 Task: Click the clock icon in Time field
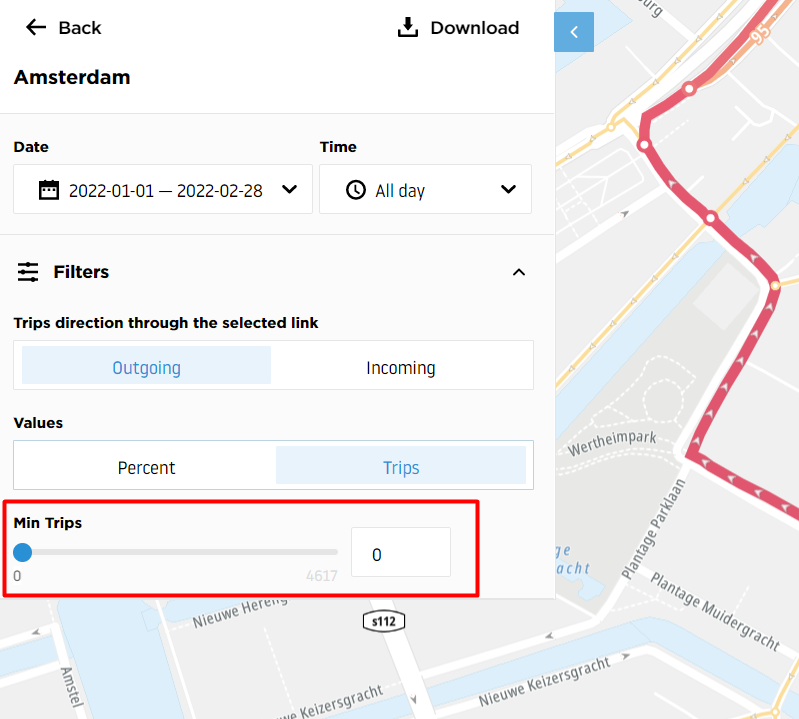(x=356, y=190)
